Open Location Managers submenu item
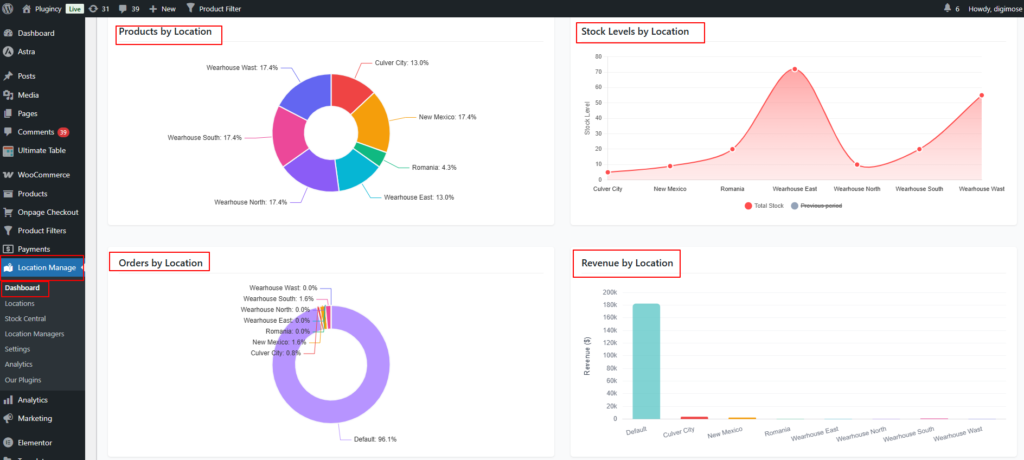This screenshot has height=460, width=1024. point(34,333)
